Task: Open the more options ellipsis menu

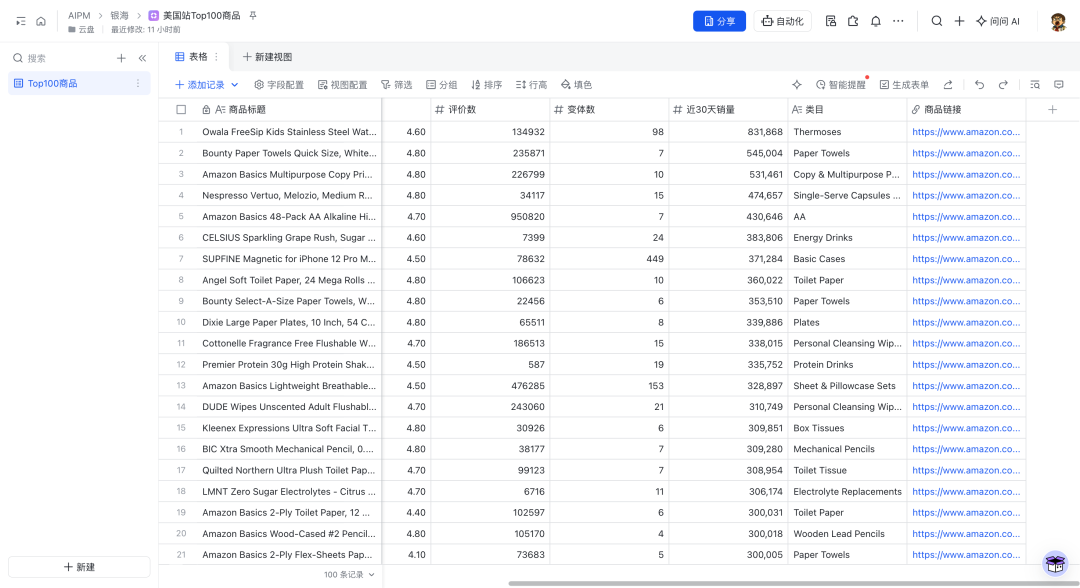Action: click(x=898, y=21)
